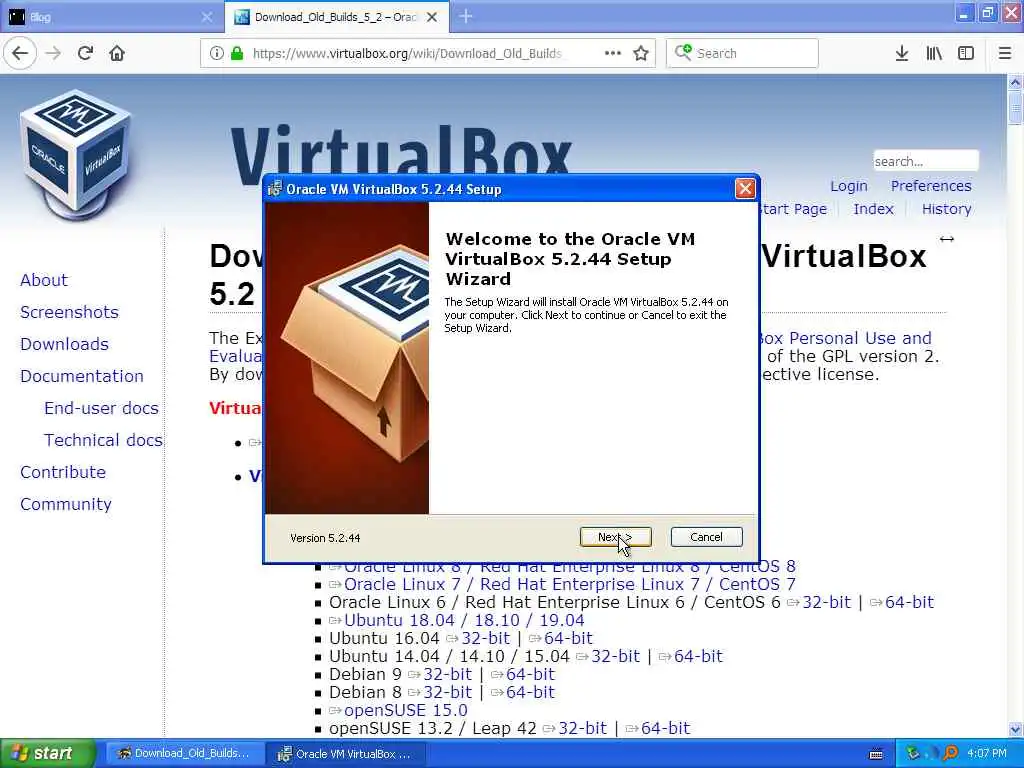Download Debian 8 64-bit build
1024x768 pixels.
click(530, 692)
